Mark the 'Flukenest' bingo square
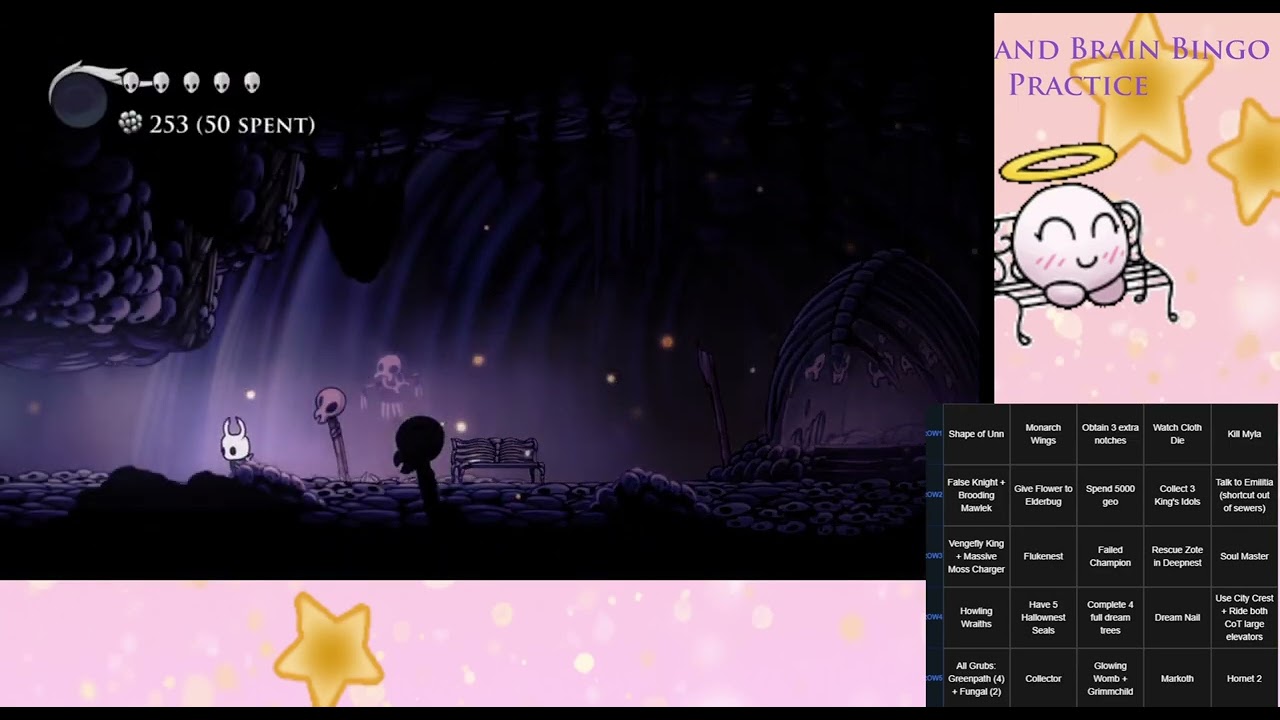The height and width of the screenshot is (720, 1280). 1043,557
